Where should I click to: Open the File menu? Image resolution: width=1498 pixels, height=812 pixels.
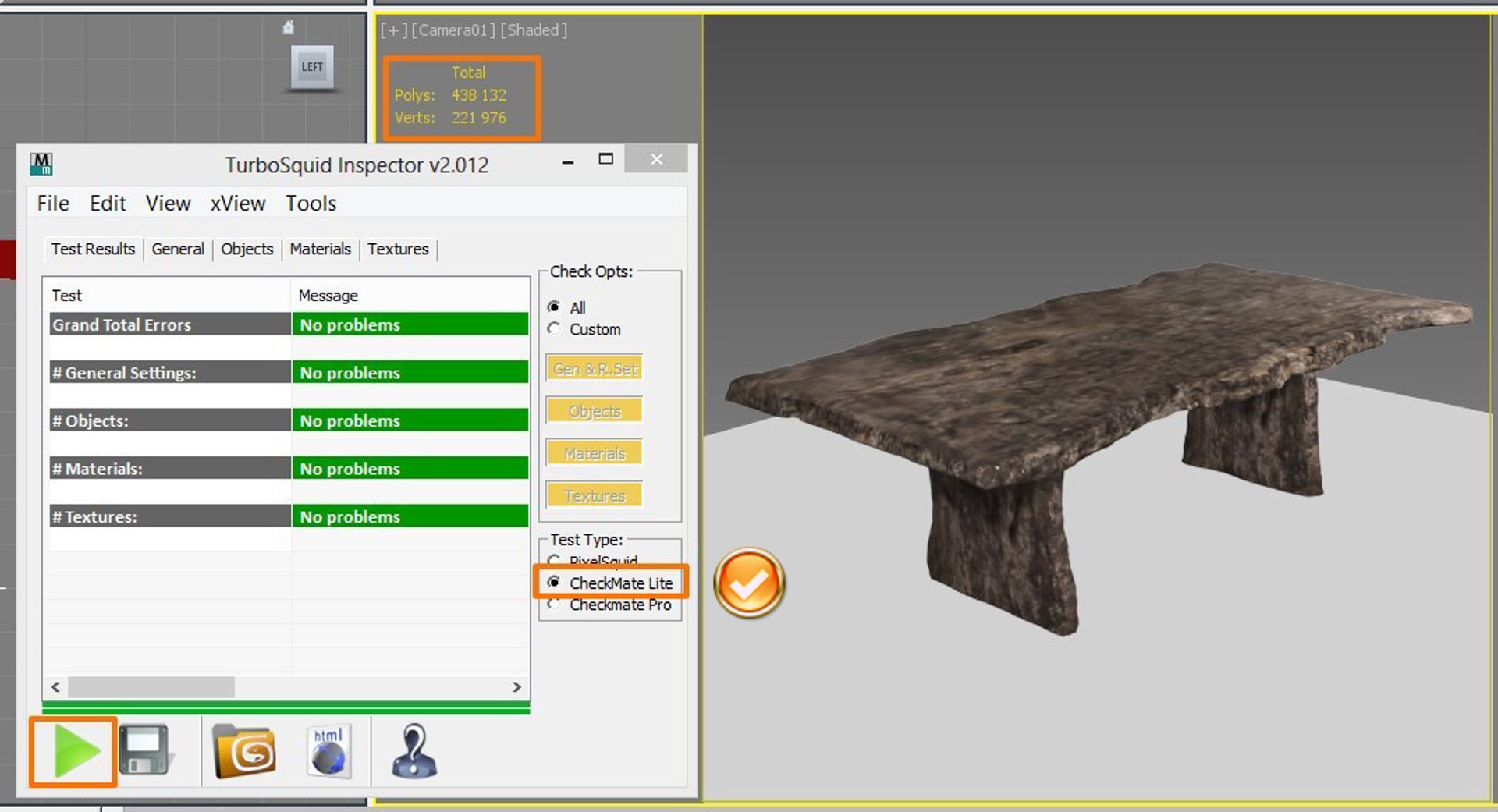click(53, 204)
